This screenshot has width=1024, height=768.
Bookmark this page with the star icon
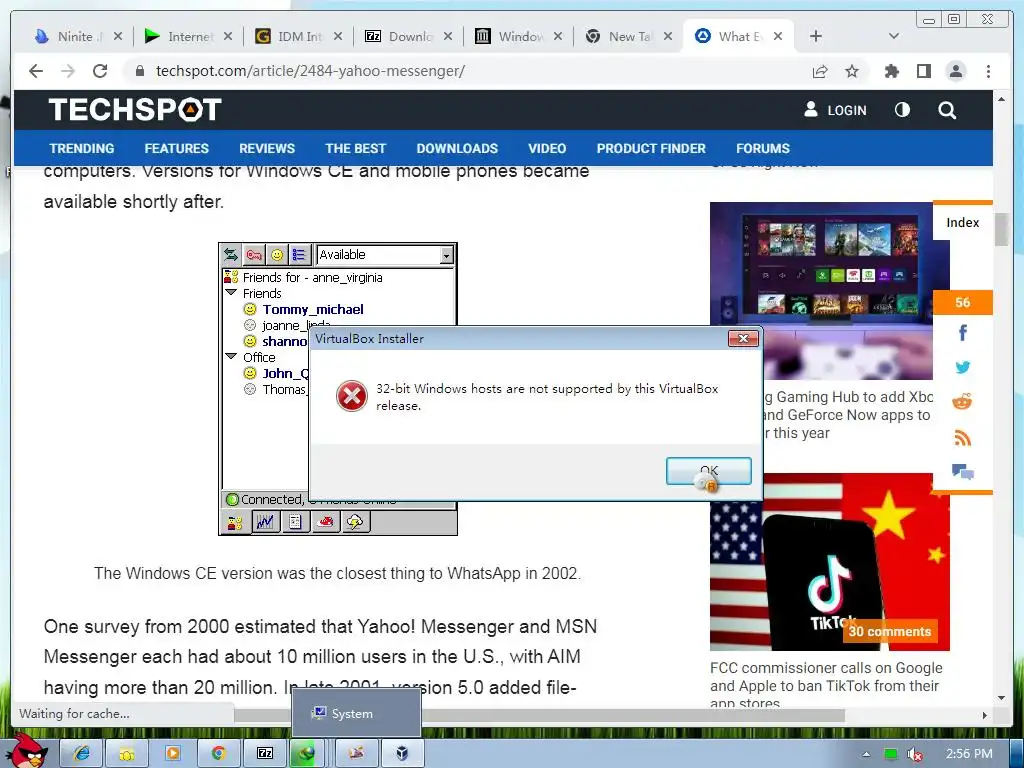coord(852,71)
